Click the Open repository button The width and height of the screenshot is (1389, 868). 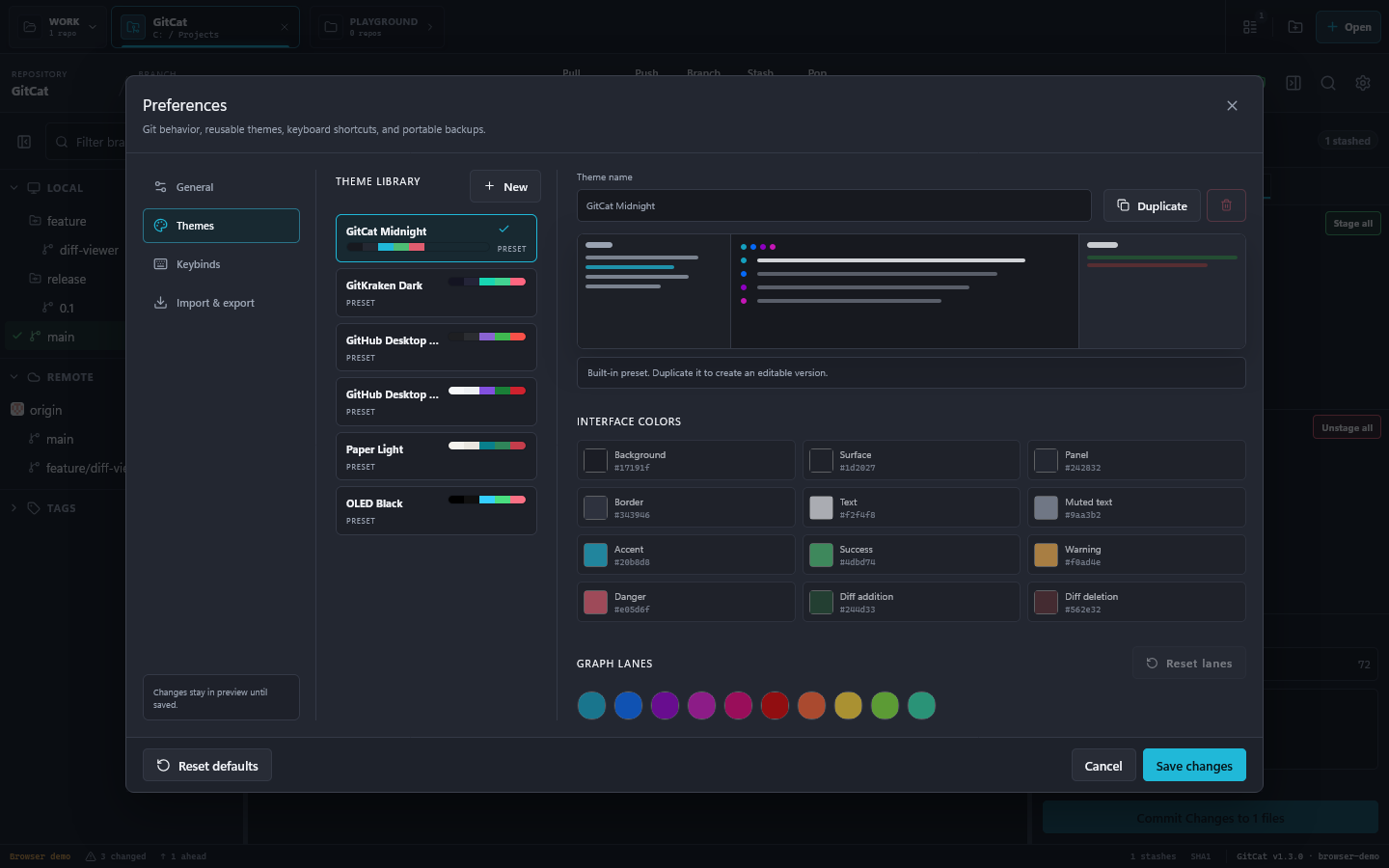(x=1348, y=27)
